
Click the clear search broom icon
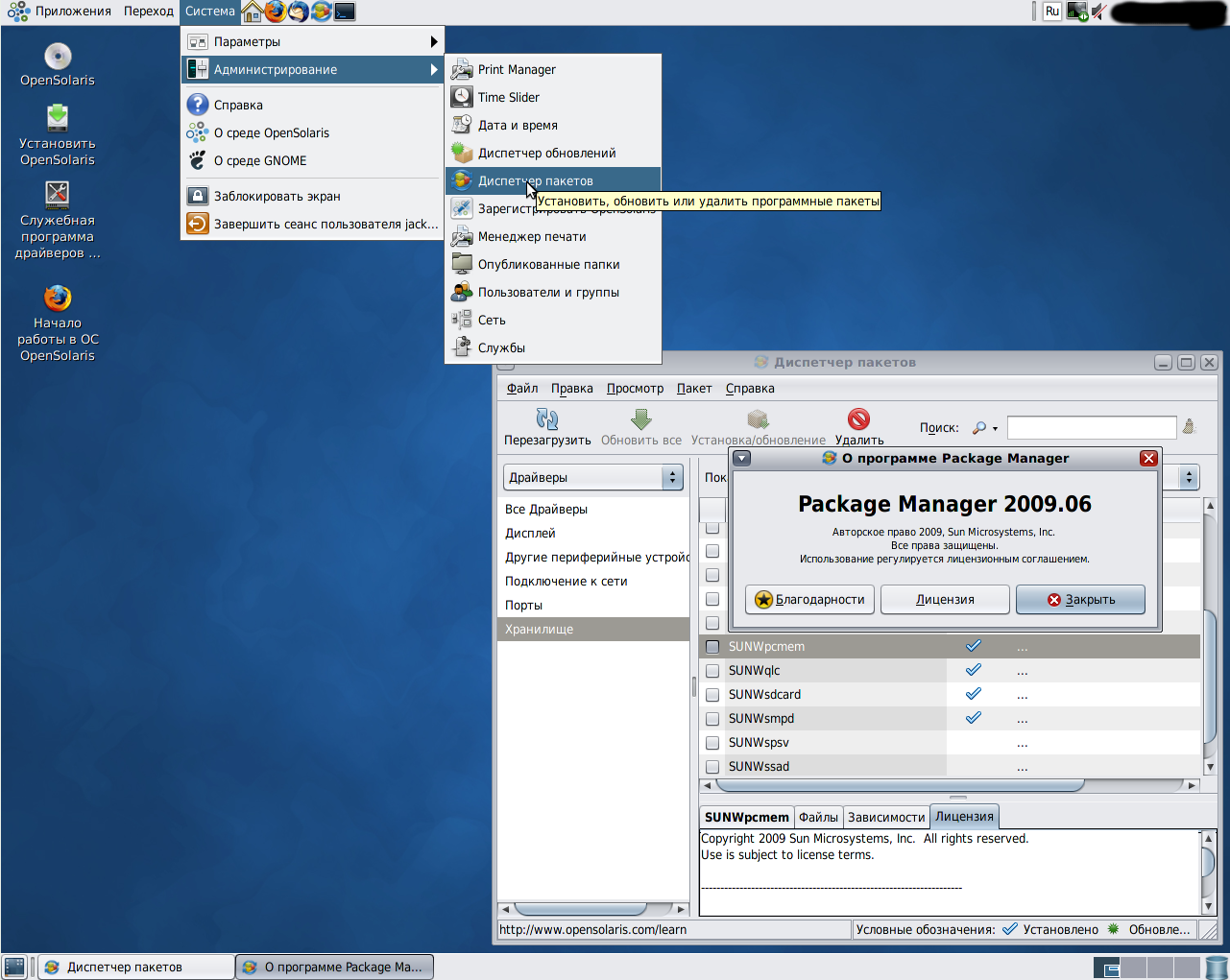pyautogui.click(x=1189, y=427)
